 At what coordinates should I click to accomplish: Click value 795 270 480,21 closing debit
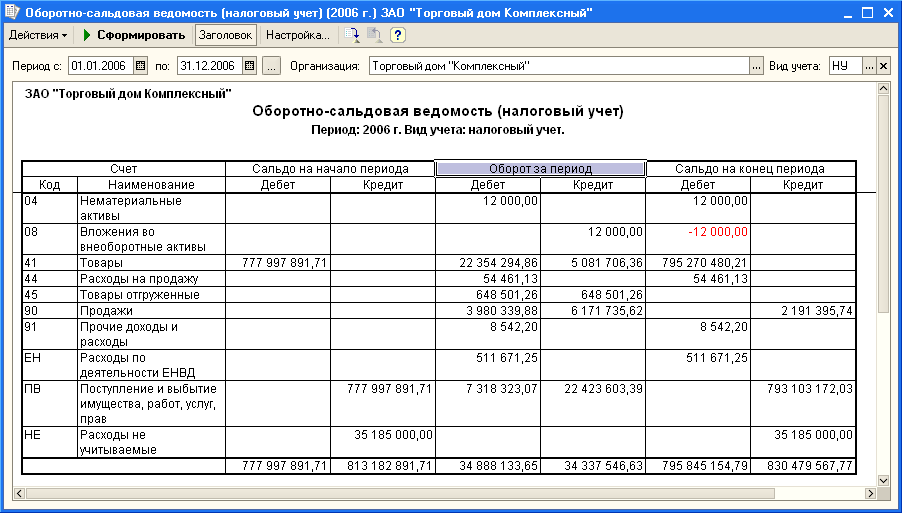coord(705,263)
